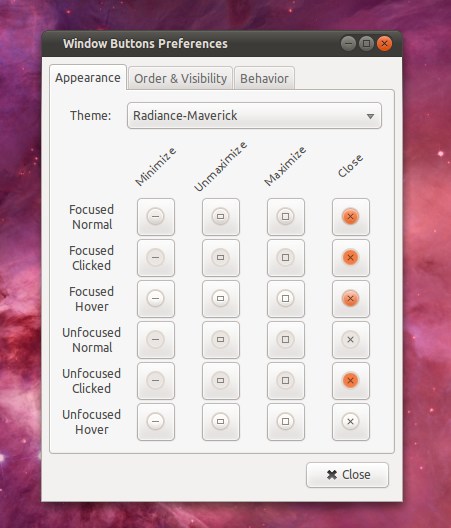Screen dimensions: 451x528
Task: Click the Focused Hover row label
Action: [x=92, y=299]
